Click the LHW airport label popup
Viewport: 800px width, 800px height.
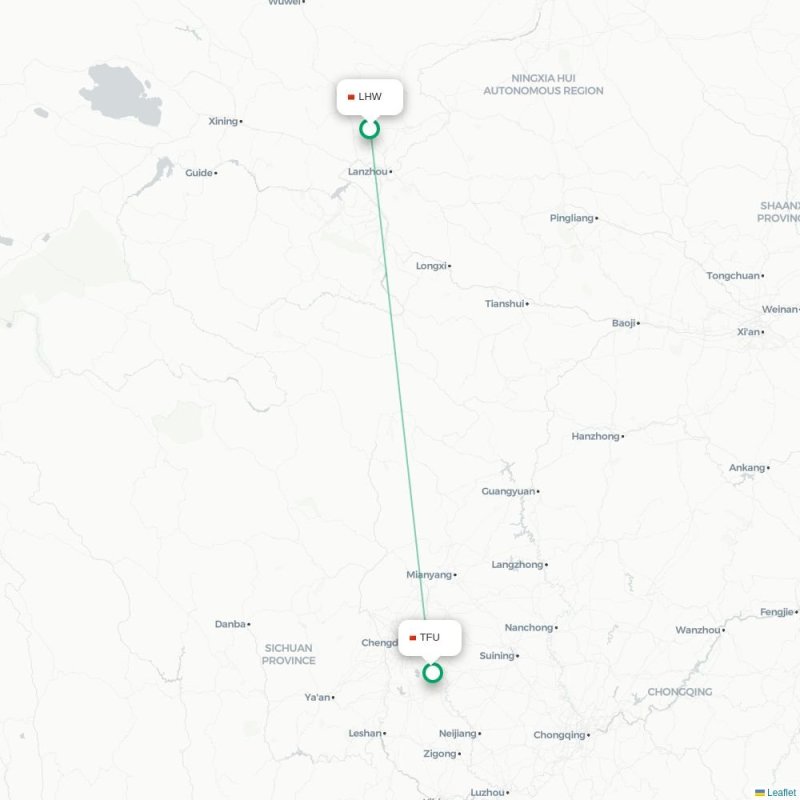click(370, 97)
